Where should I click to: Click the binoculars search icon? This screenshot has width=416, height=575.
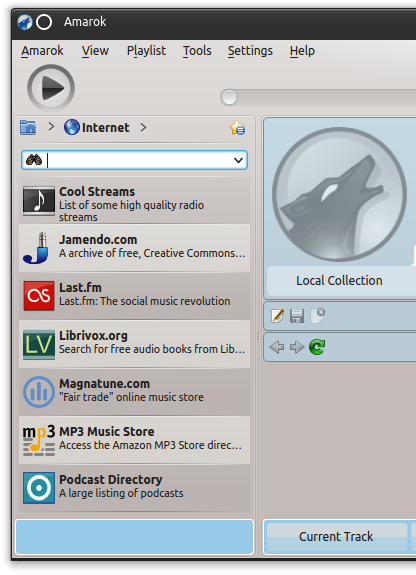(34, 160)
